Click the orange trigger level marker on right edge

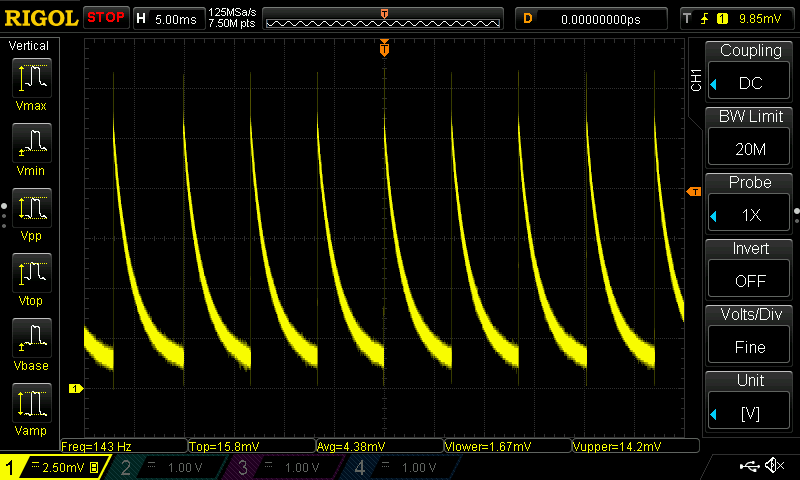(x=694, y=192)
